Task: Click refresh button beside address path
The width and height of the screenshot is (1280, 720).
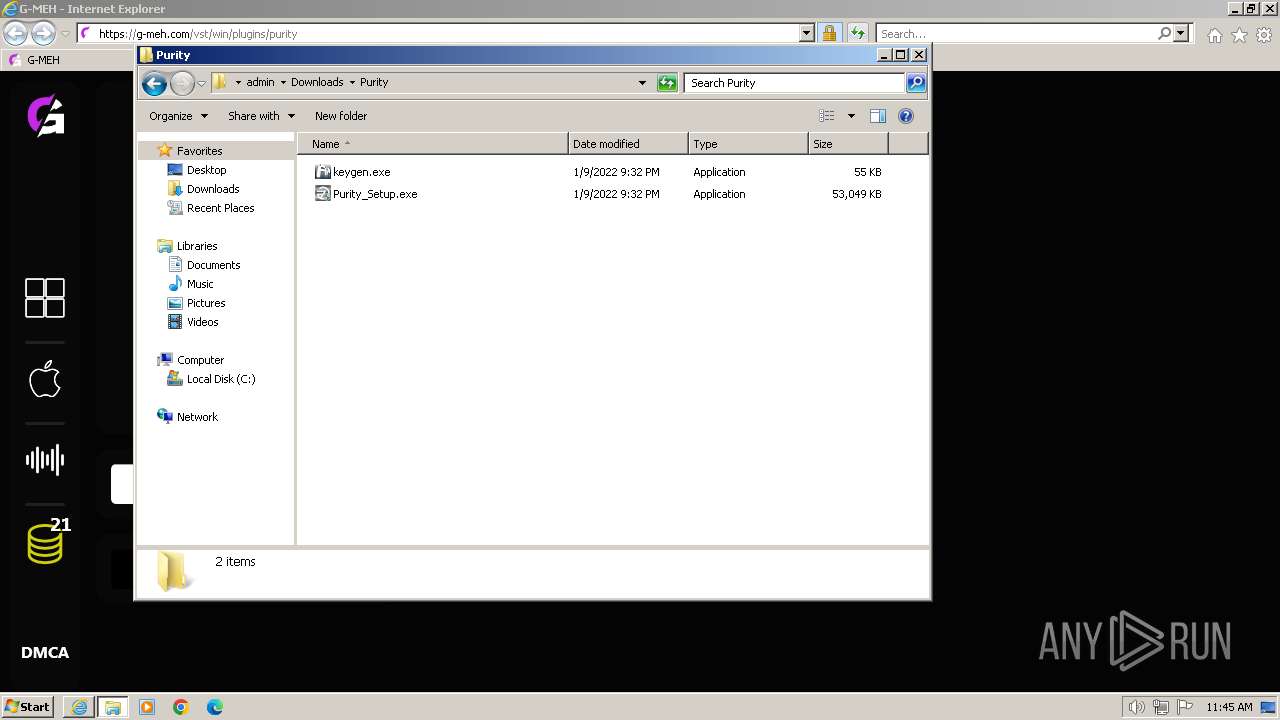Action: click(667, 83)
